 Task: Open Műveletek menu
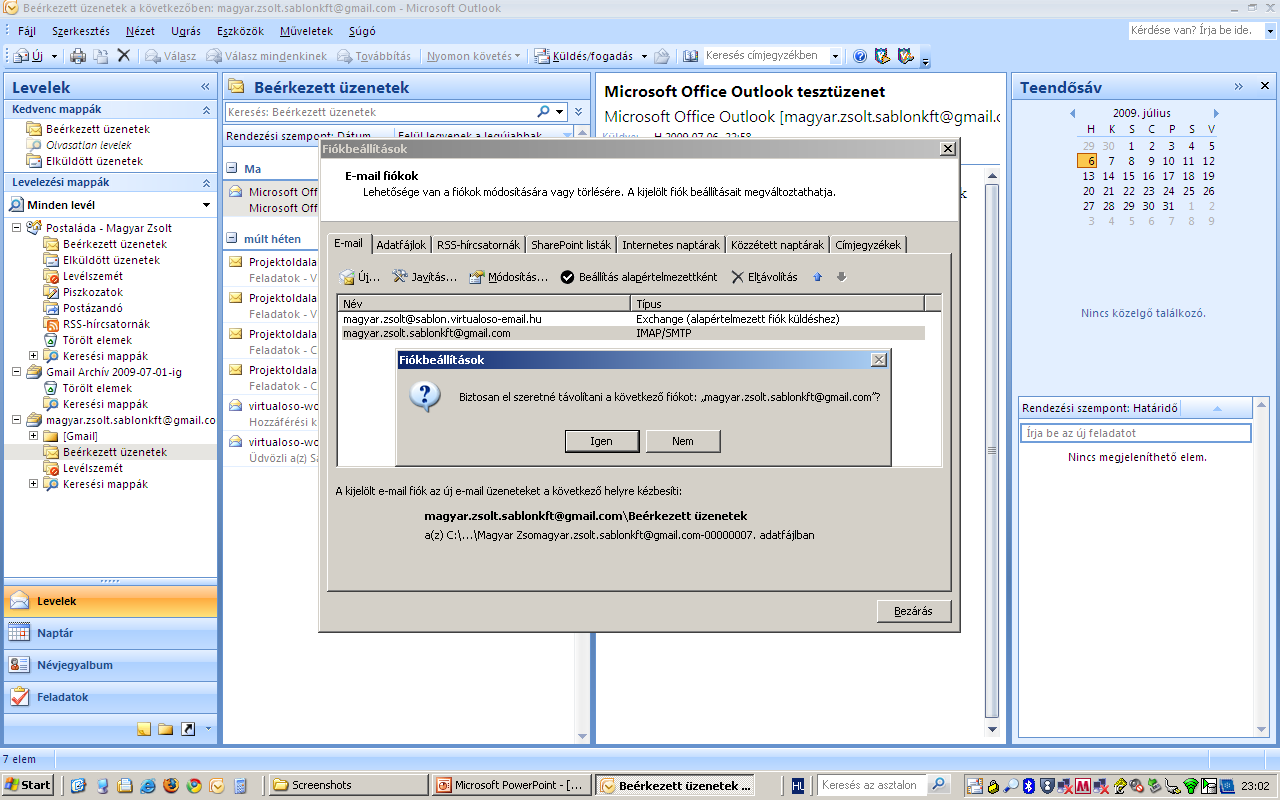pos(306,31)
